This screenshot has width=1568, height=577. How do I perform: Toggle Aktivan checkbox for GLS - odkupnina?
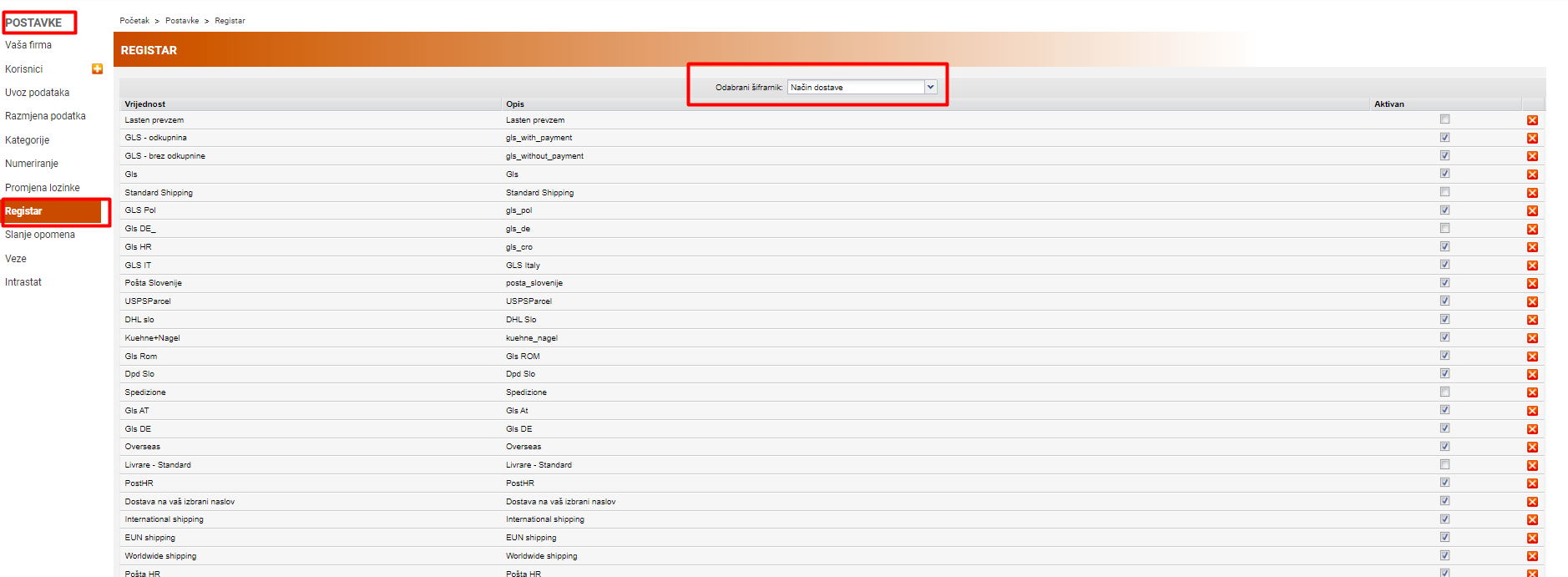[1444, 138]
